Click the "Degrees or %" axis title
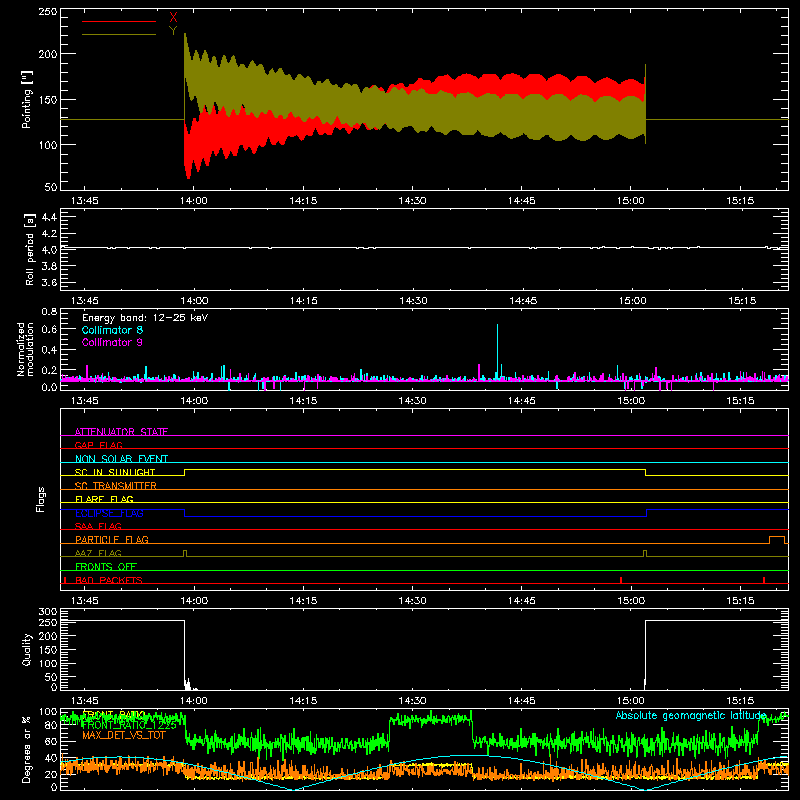Screen dimensions: 800x800 coord(27,749)
